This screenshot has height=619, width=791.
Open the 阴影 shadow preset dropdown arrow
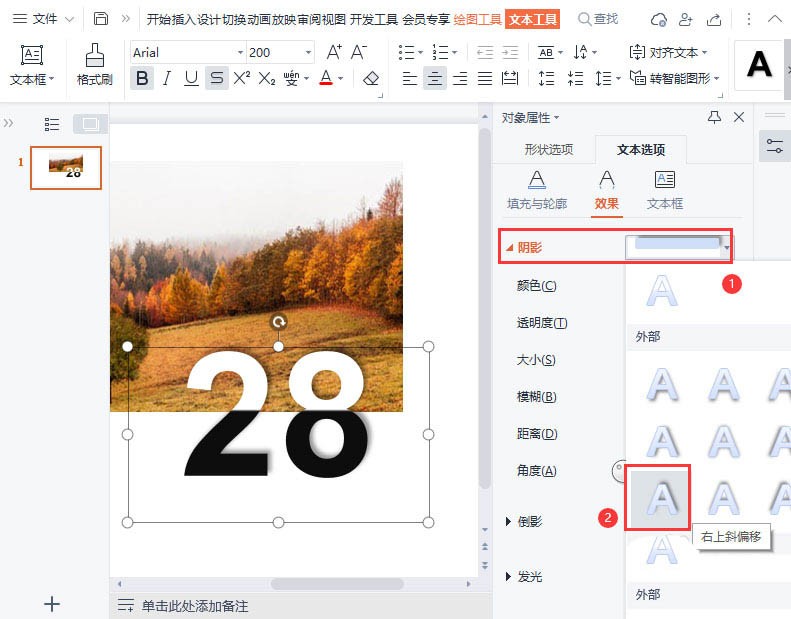(728, 247)
